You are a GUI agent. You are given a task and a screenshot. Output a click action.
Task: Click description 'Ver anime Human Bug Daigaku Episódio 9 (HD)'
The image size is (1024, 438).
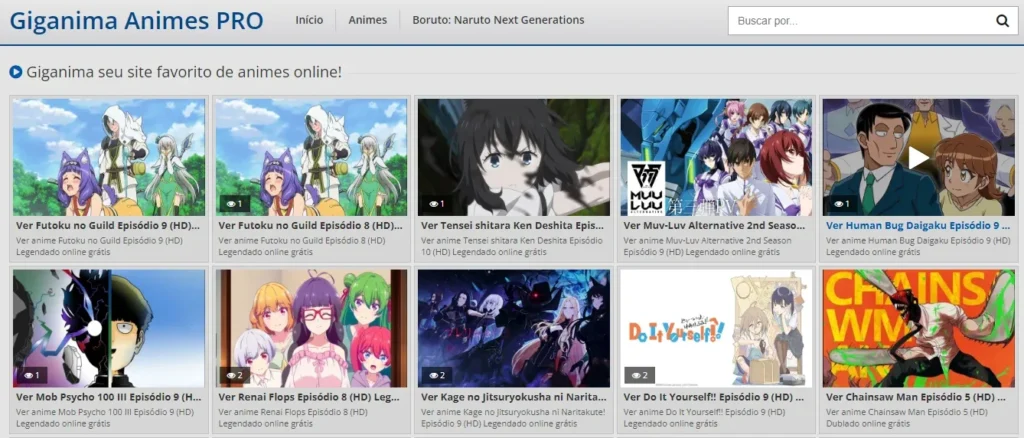(916, 241)
